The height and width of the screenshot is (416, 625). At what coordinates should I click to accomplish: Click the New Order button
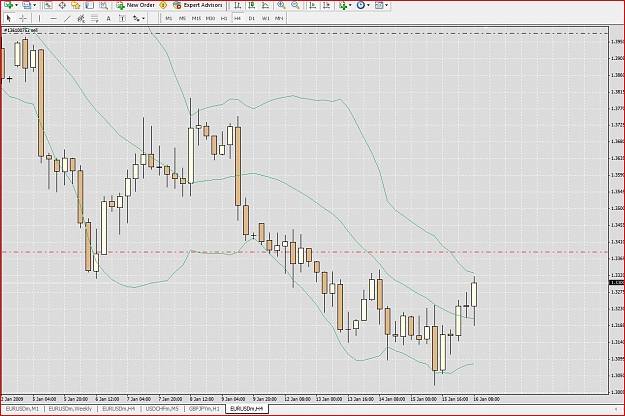point(136,5)
